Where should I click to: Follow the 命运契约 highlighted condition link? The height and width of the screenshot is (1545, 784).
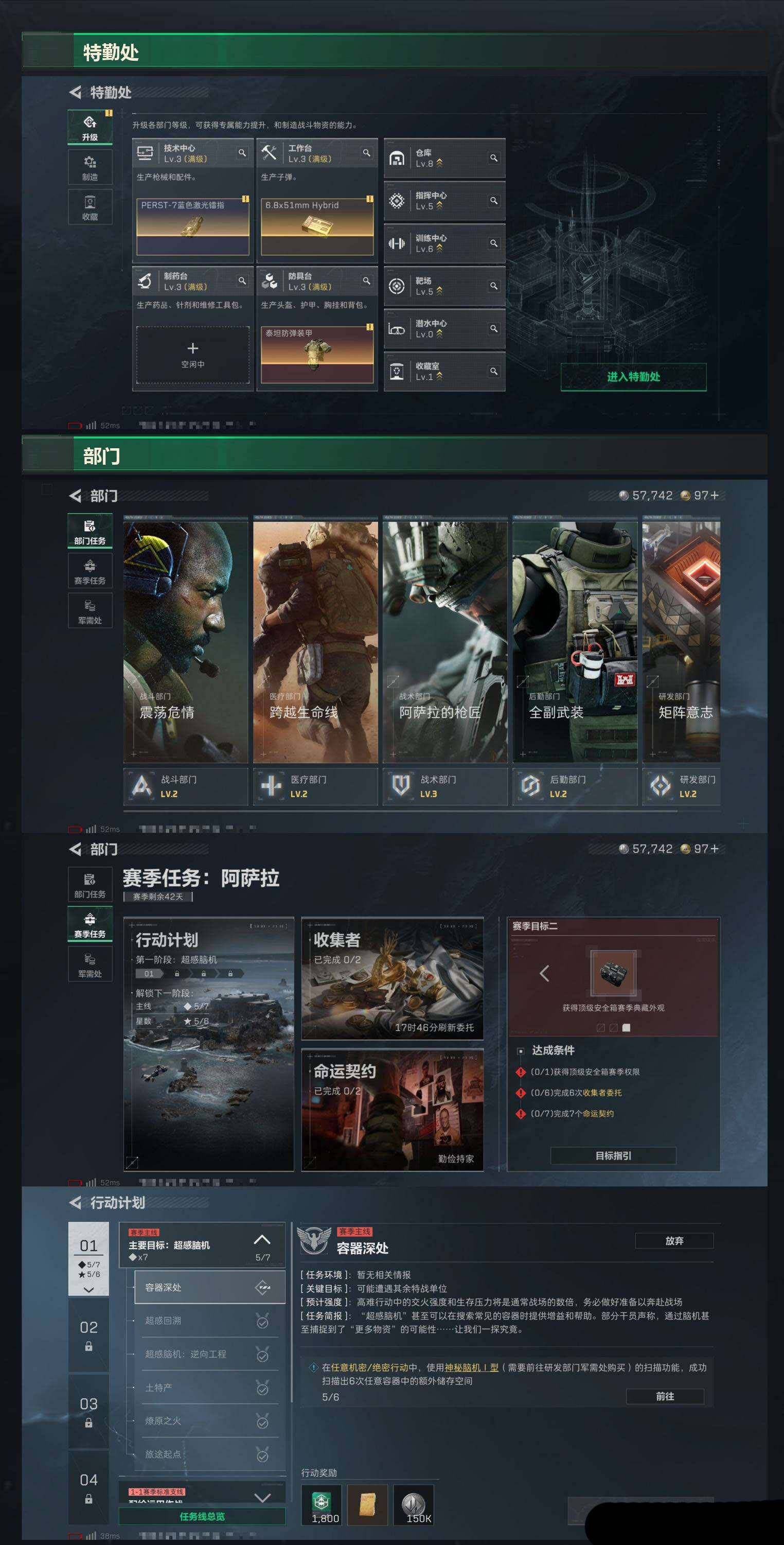tap(598, 1114)
